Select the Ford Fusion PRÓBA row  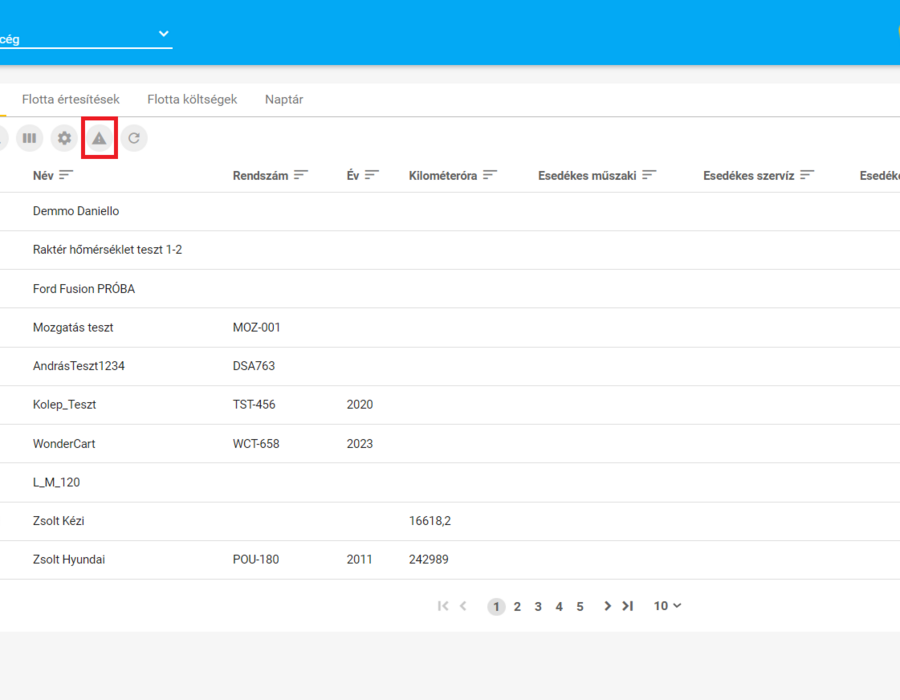(450, 289)
